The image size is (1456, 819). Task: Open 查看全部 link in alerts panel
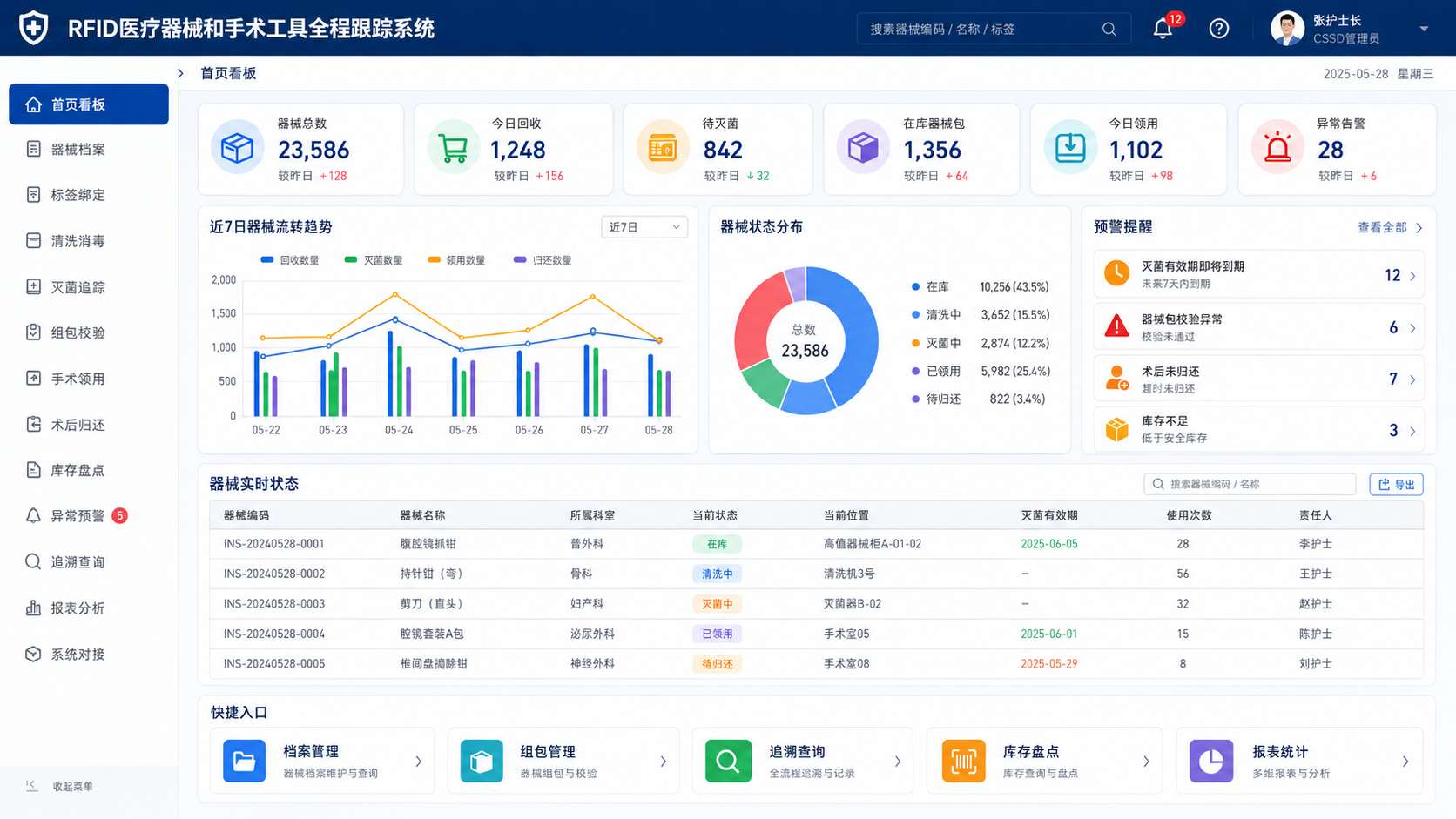click(1390, 227)
